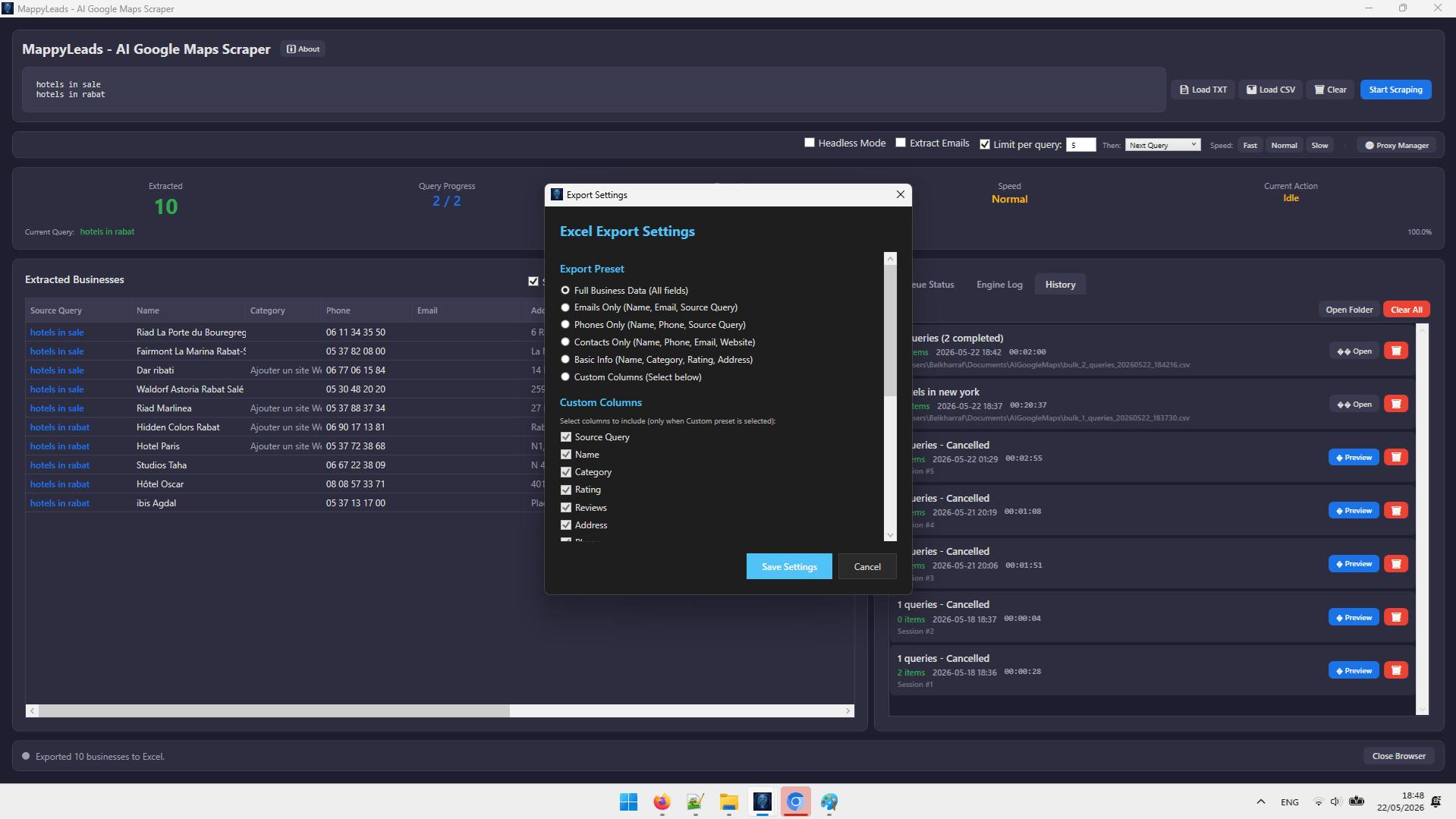Toggle the Reviews column checkbox
This screenshot has width=1456, height=819.
coord(565,508)
